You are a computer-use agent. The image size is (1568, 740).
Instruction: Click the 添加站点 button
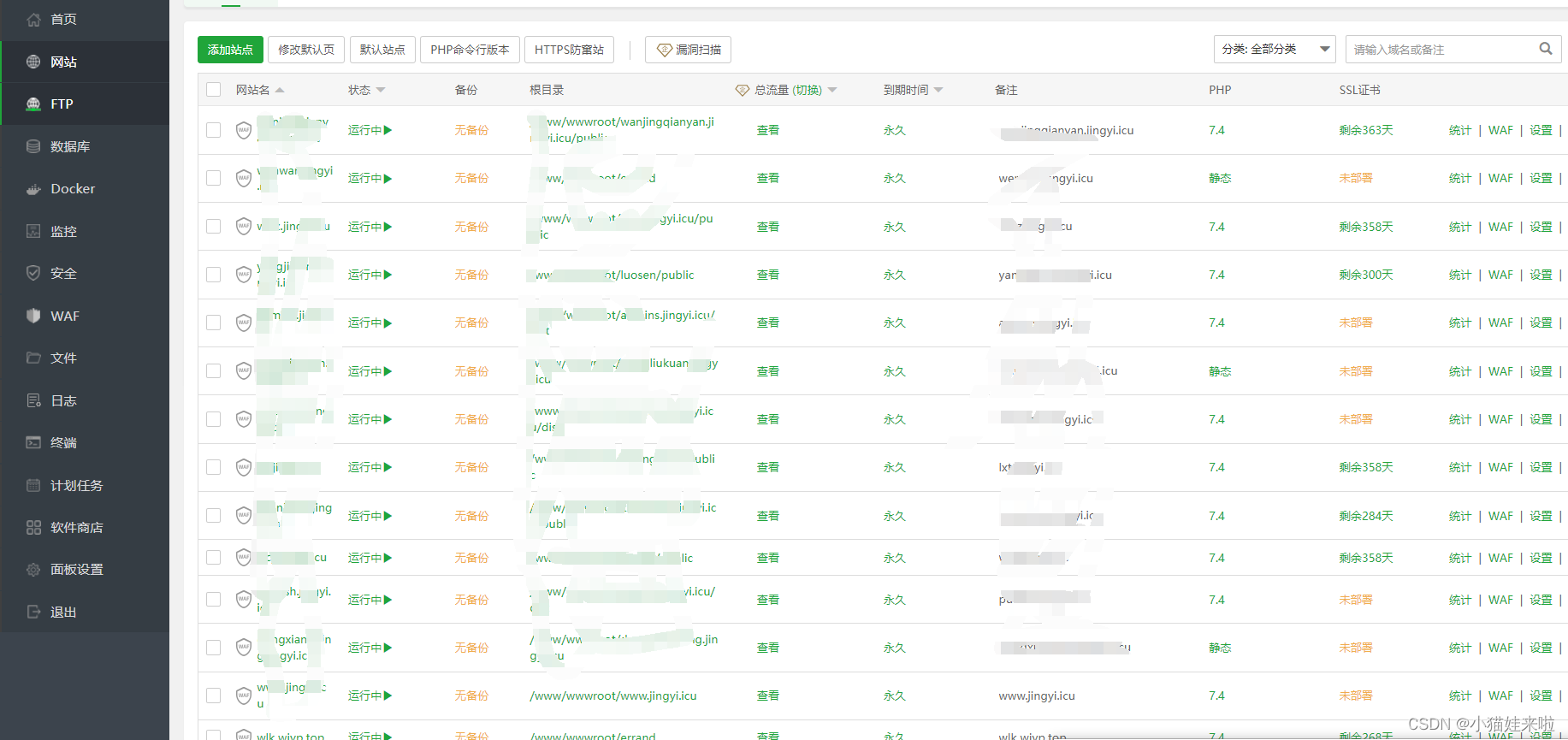pyautogui.click(x=230, y=50)
